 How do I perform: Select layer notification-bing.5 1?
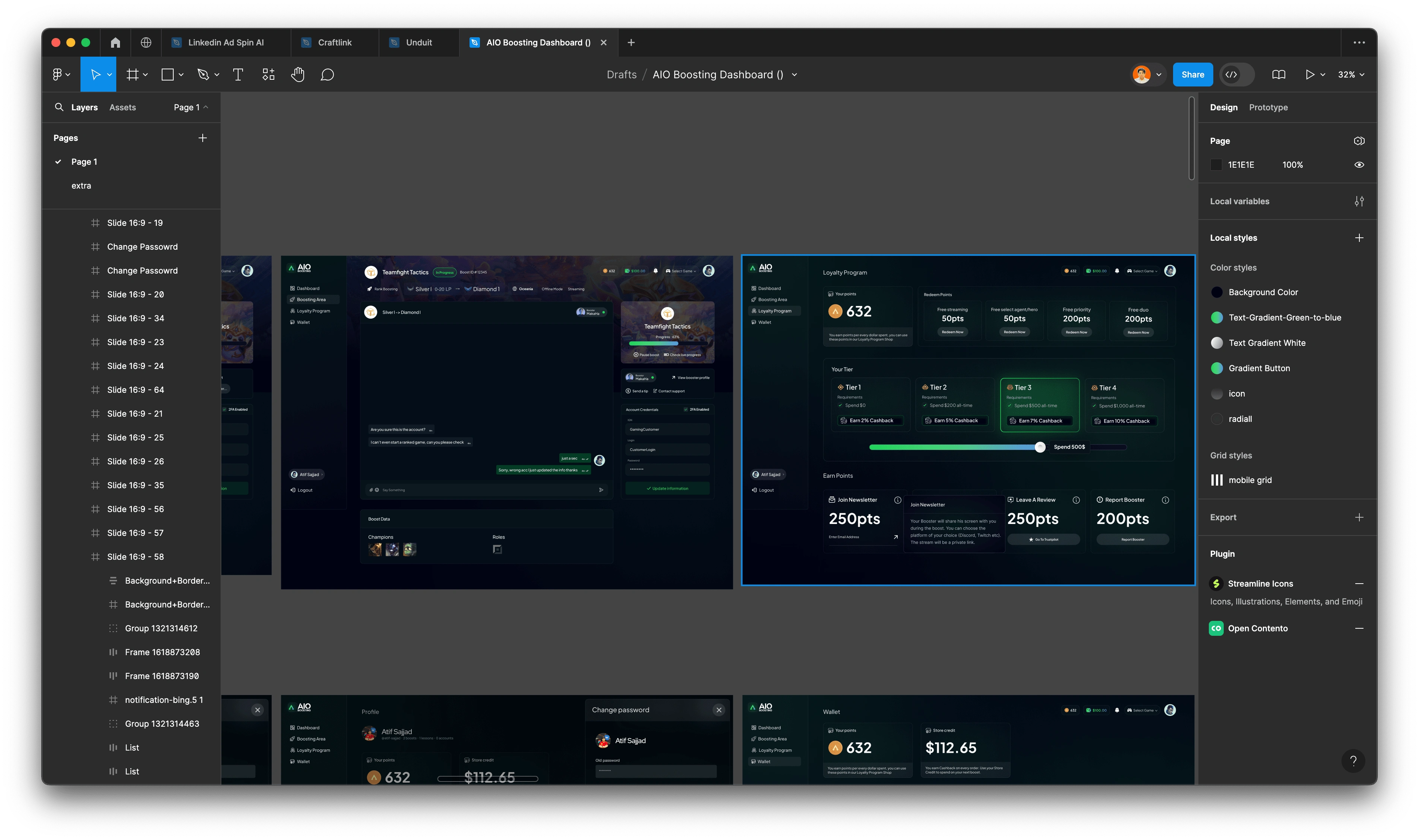(x=164, y=700)
